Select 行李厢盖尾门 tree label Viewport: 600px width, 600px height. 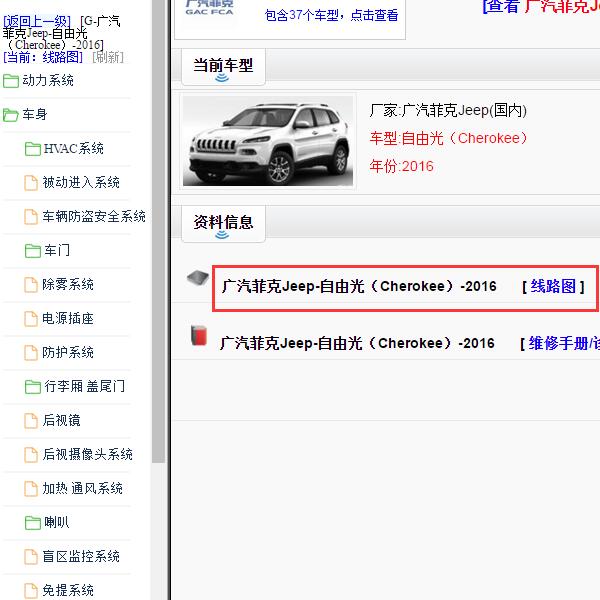[x=85, y=386]
